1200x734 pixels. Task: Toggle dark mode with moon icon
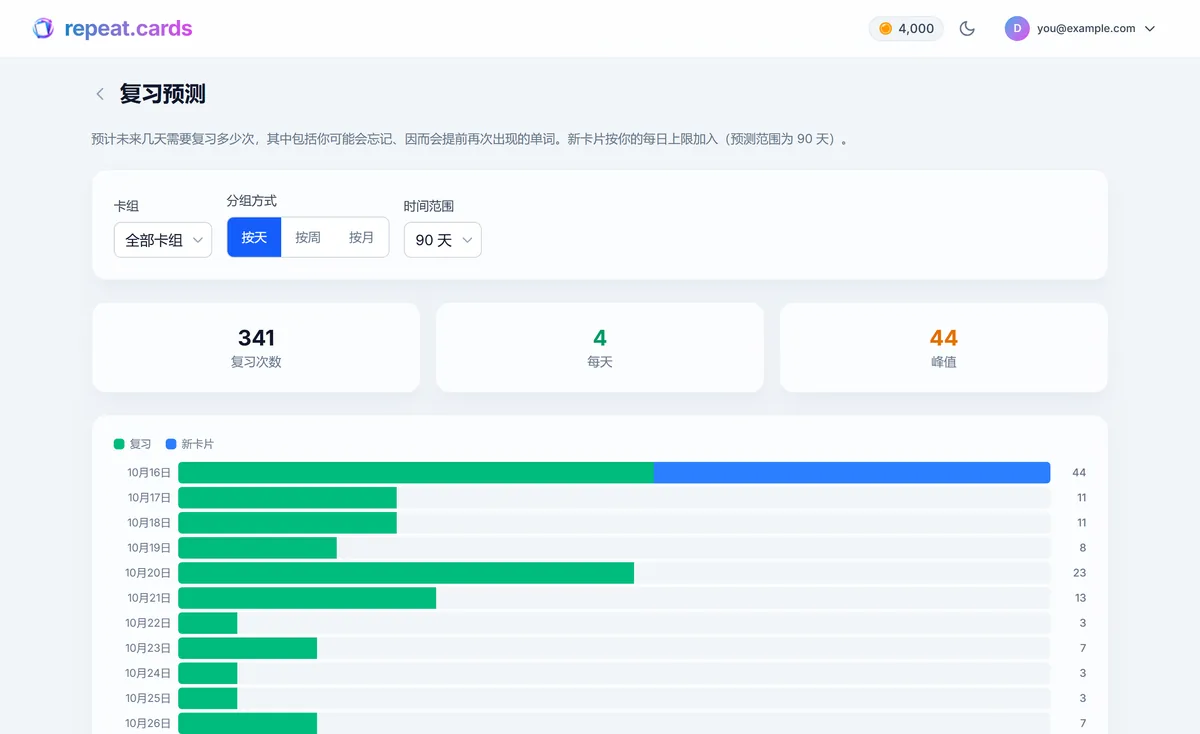[967, 29]
